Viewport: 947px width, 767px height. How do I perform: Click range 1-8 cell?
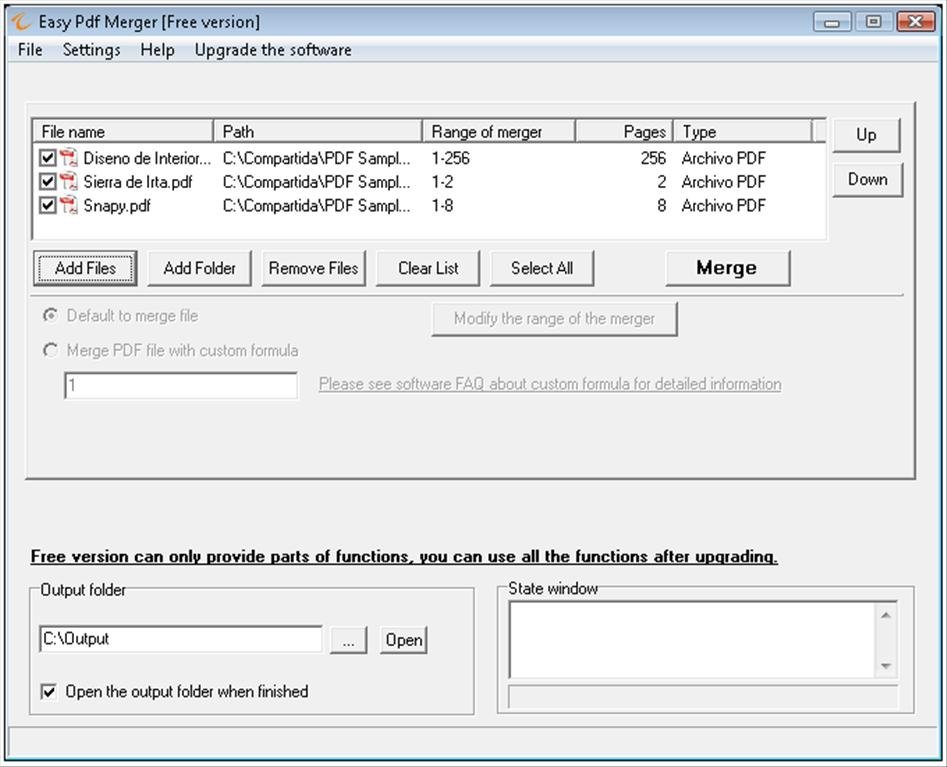click(x=442, y=205)
